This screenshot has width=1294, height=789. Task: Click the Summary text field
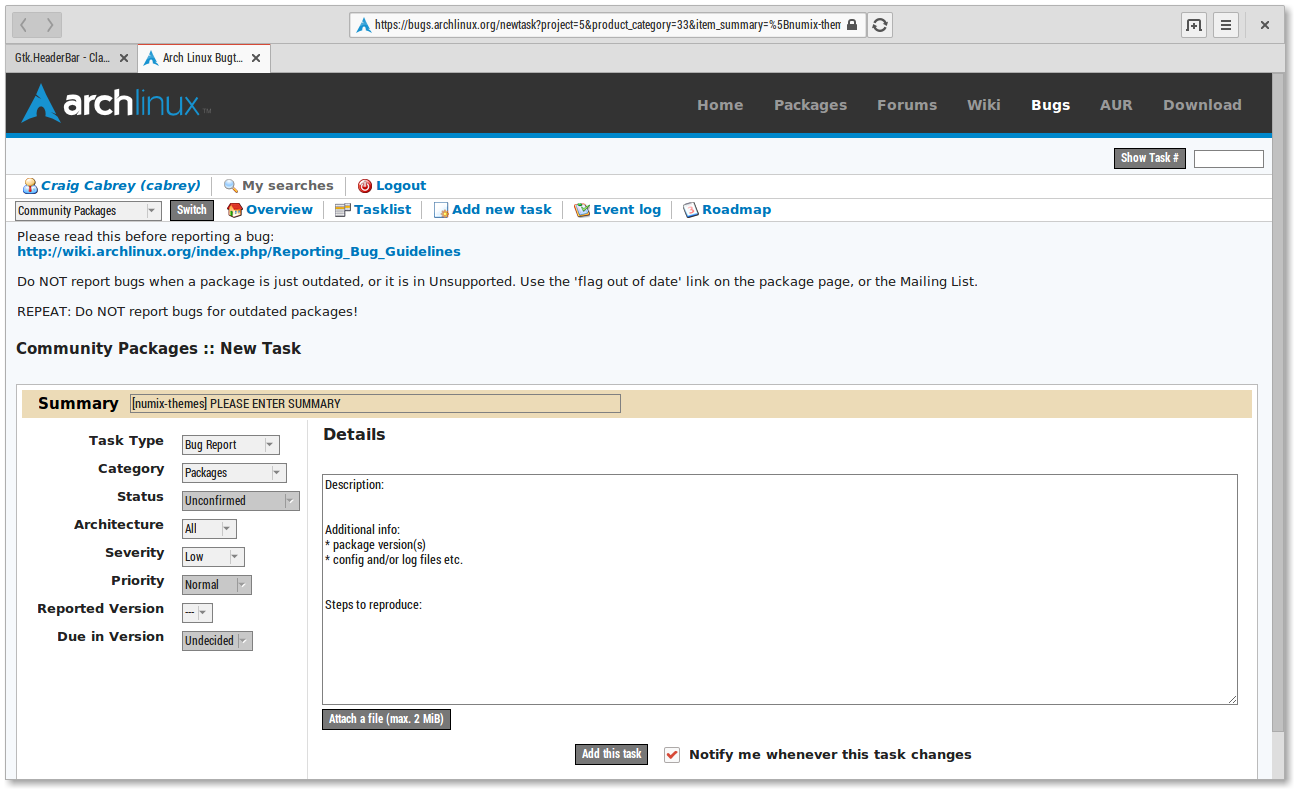(x=375, y=404)
